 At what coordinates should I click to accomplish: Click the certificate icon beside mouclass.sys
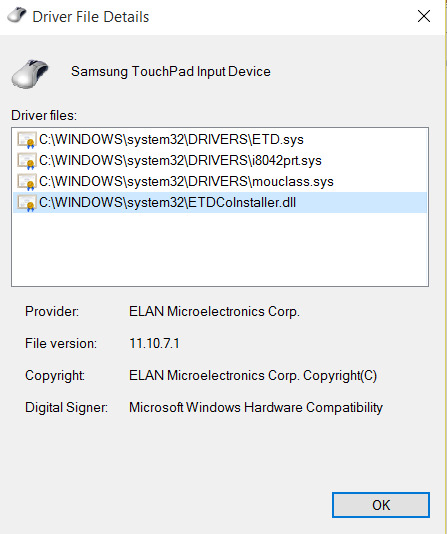[x=27, y=182]
